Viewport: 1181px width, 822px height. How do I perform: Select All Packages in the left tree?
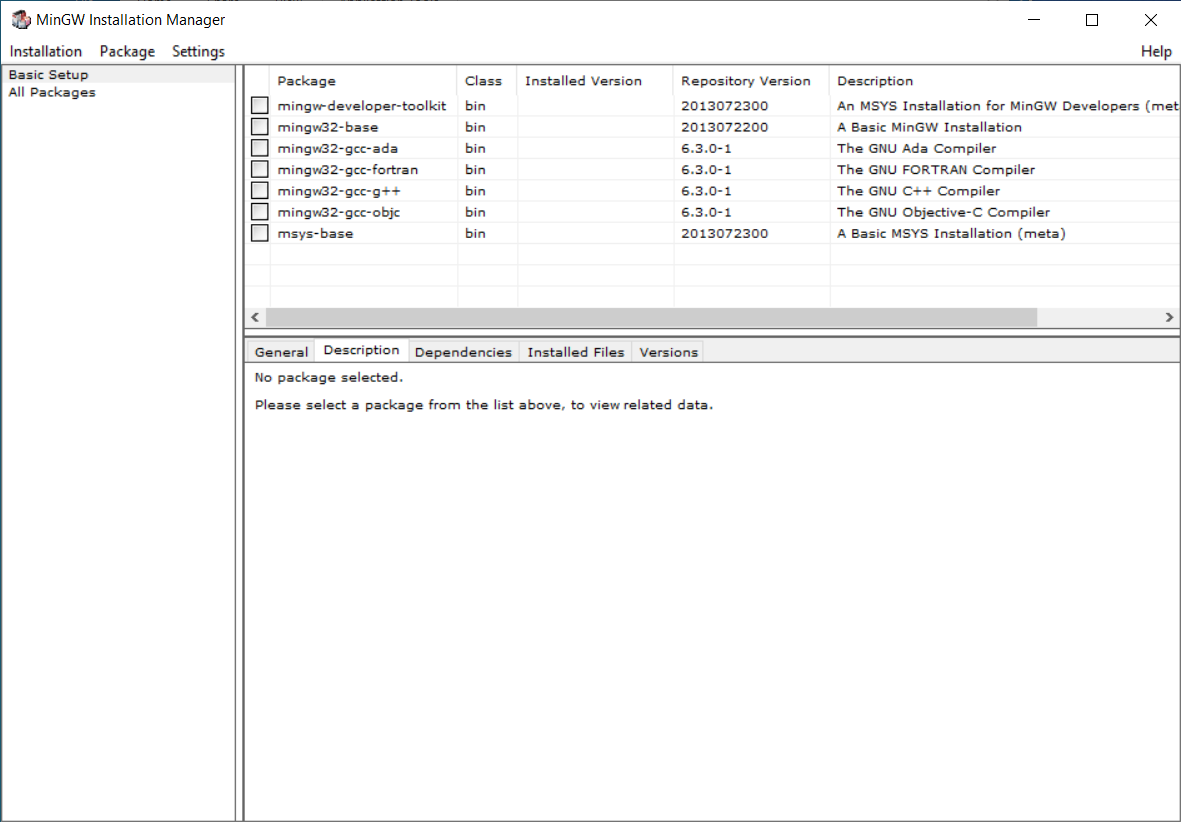tap(52, 92)
